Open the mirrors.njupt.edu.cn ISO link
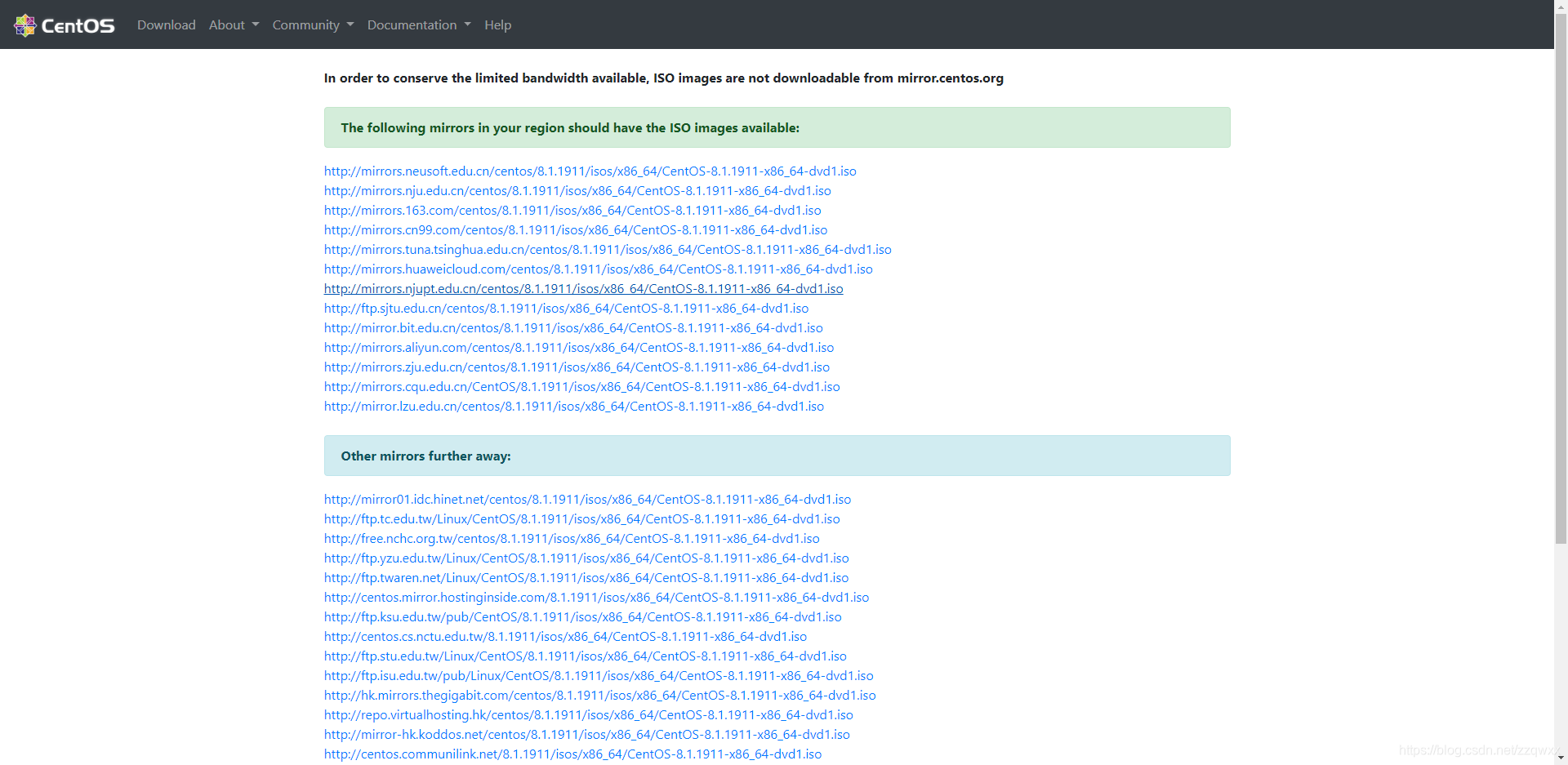Image resolution: width=1568 pixels, height=765 pixels. click(x=583, y=289)
